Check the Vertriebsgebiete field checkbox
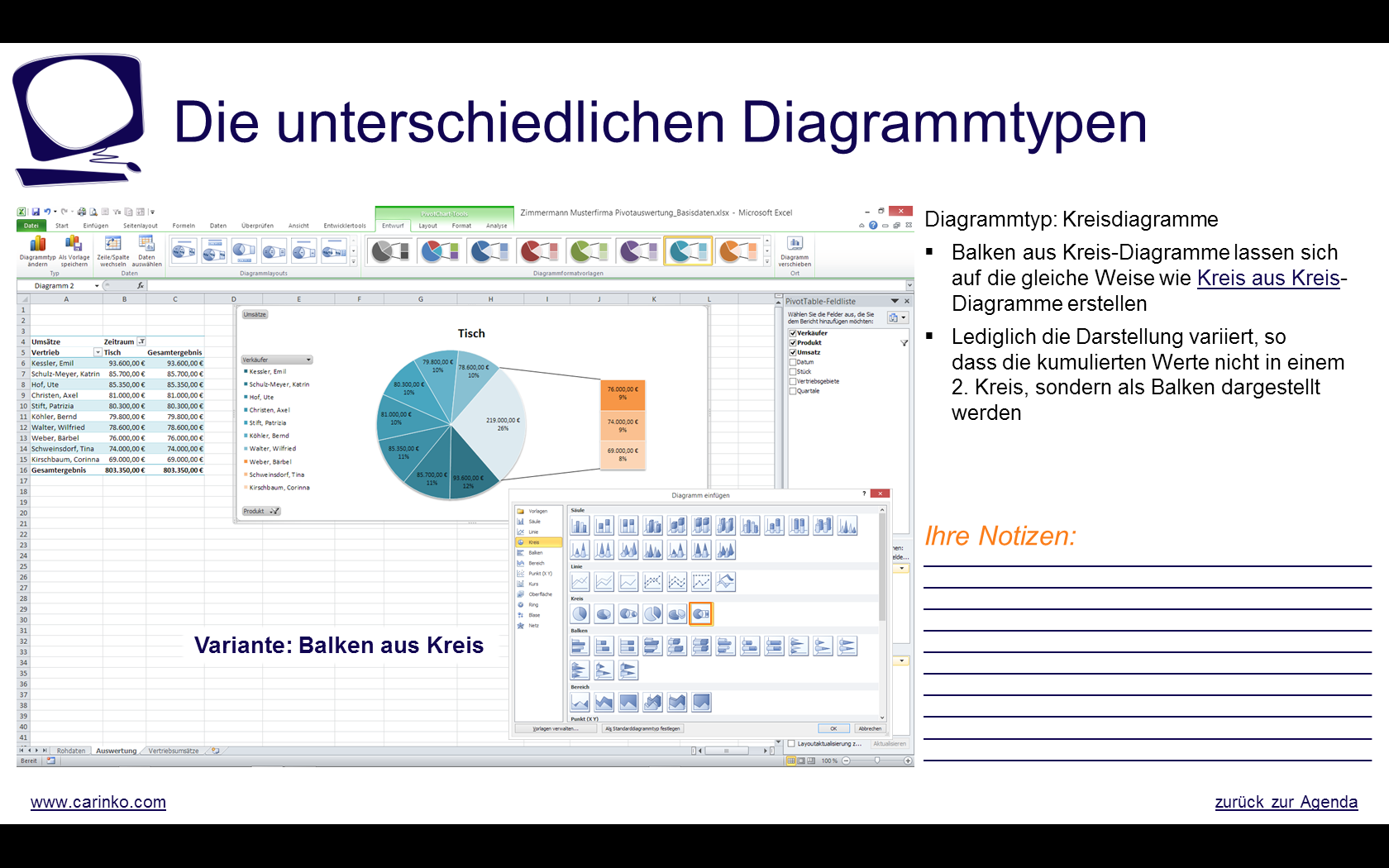 click(x=793, y=381)
